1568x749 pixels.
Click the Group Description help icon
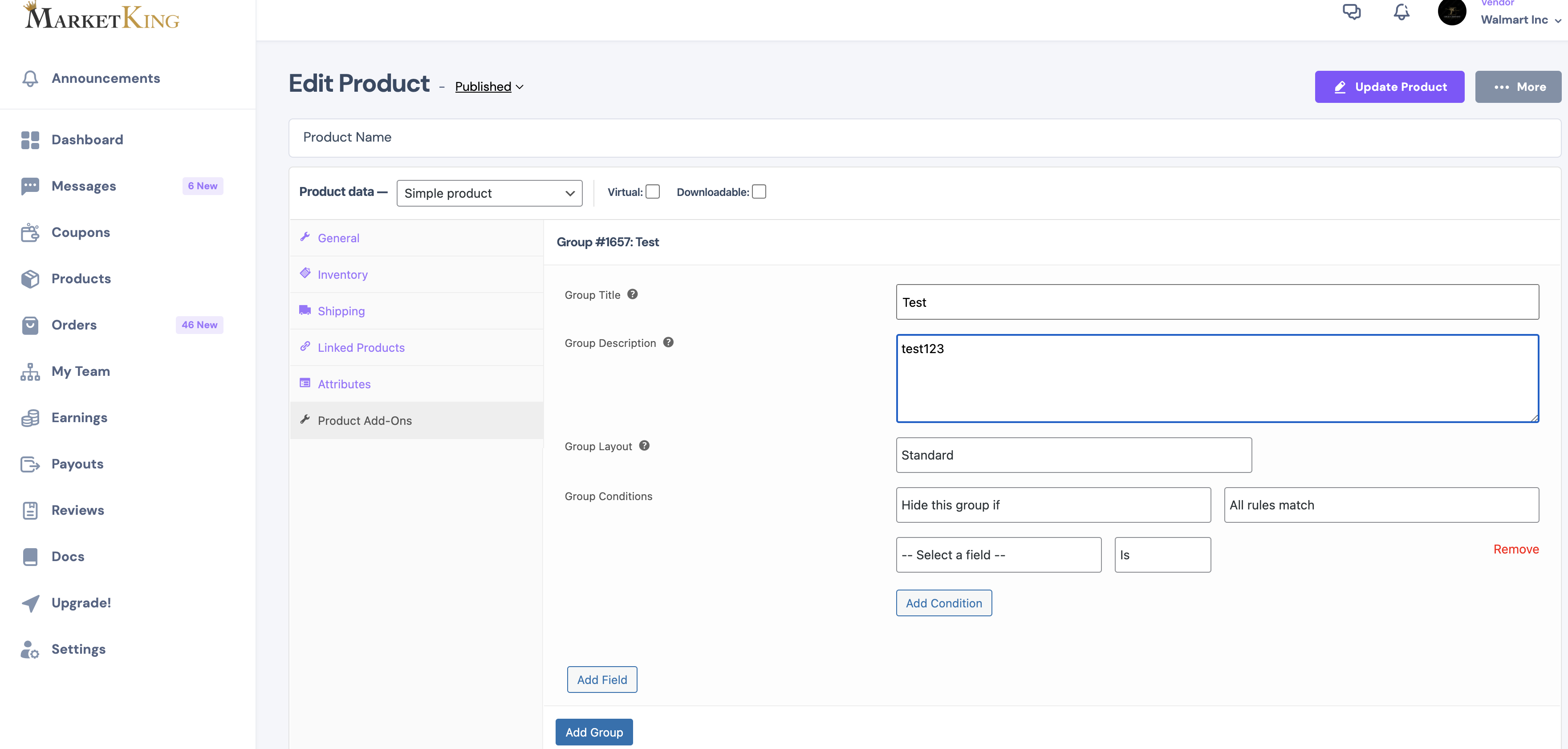(x=668, y=342)
